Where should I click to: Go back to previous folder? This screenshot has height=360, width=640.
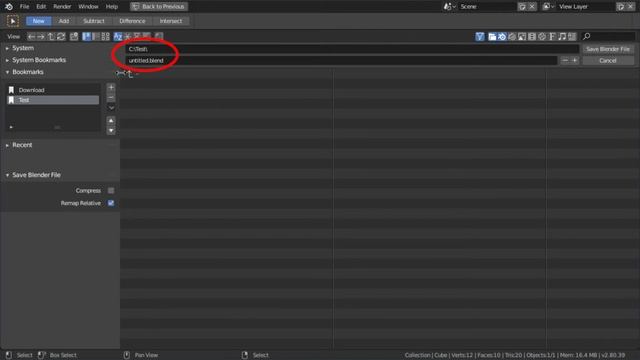31,36
